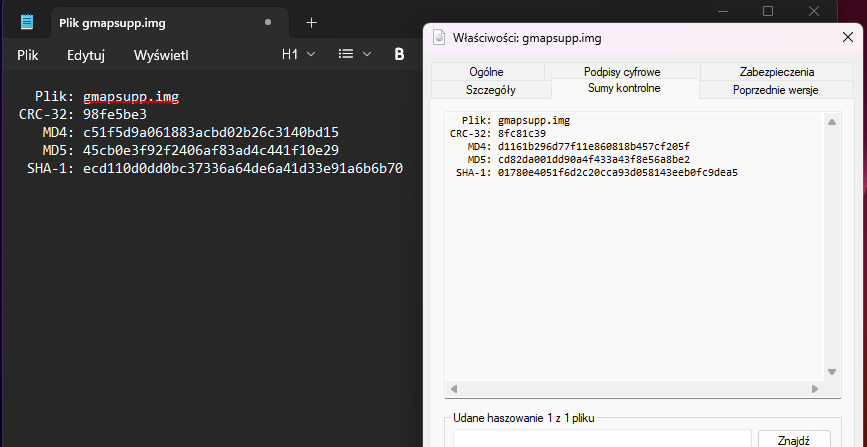Screen dimensions: 867x447
Task: Open the Edytuj menu
Action: tap(86, 55)
